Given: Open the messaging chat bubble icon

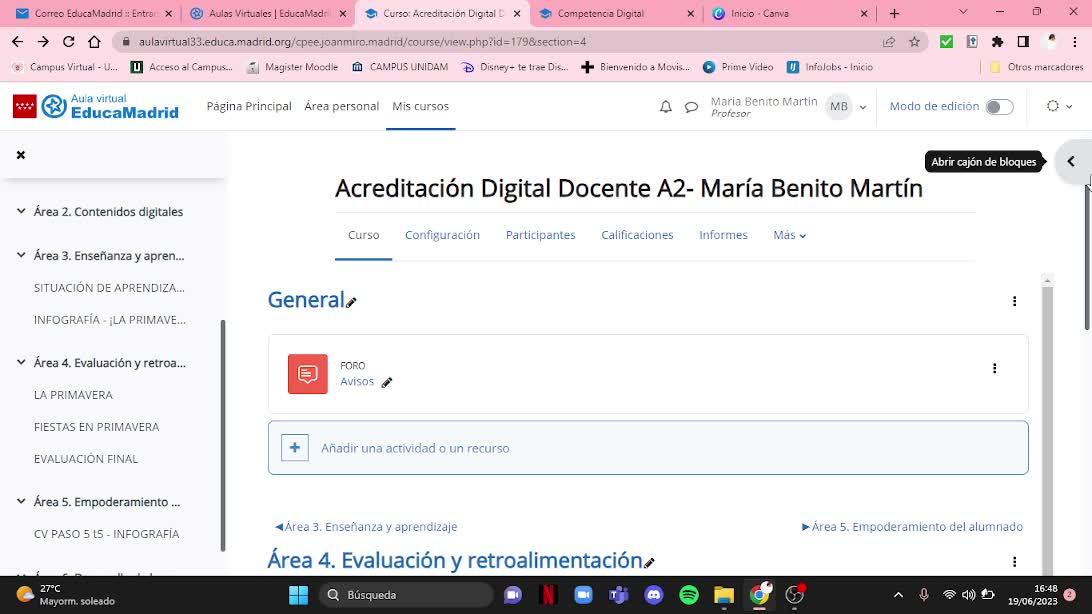Looking at the screenshot, I should (691, 107).
